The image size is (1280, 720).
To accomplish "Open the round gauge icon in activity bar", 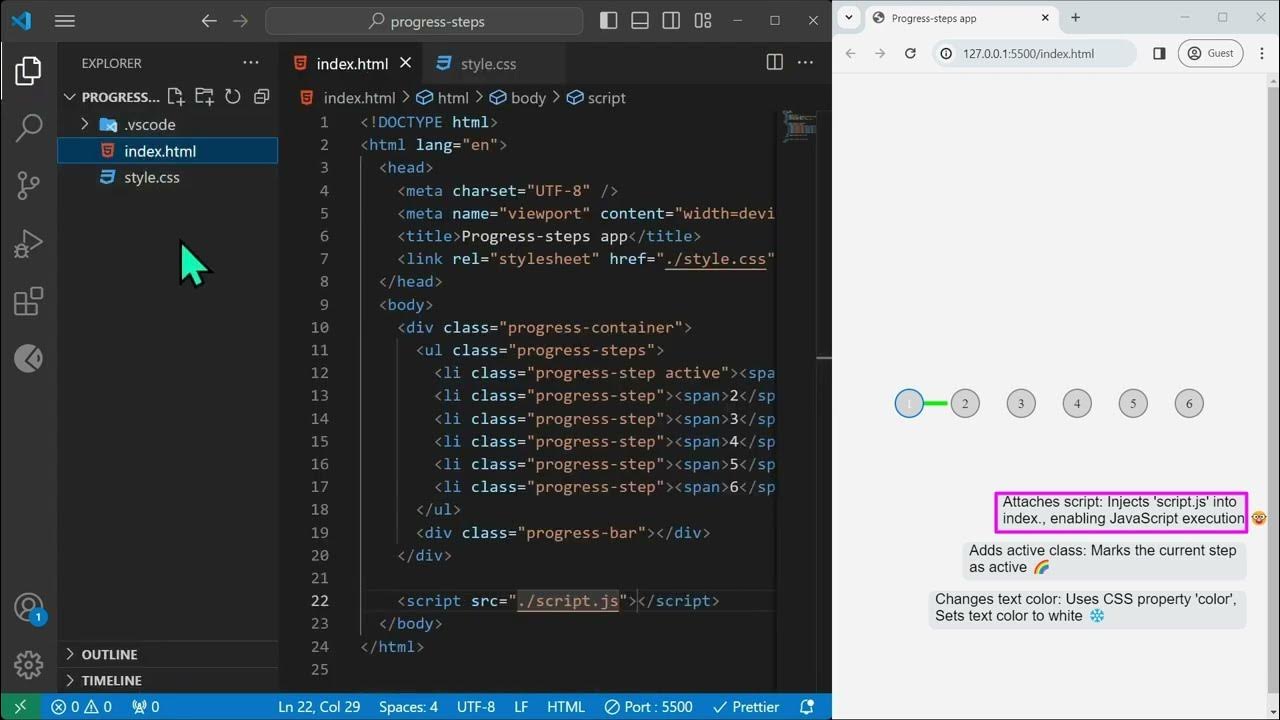I will (x=28, y=358).
